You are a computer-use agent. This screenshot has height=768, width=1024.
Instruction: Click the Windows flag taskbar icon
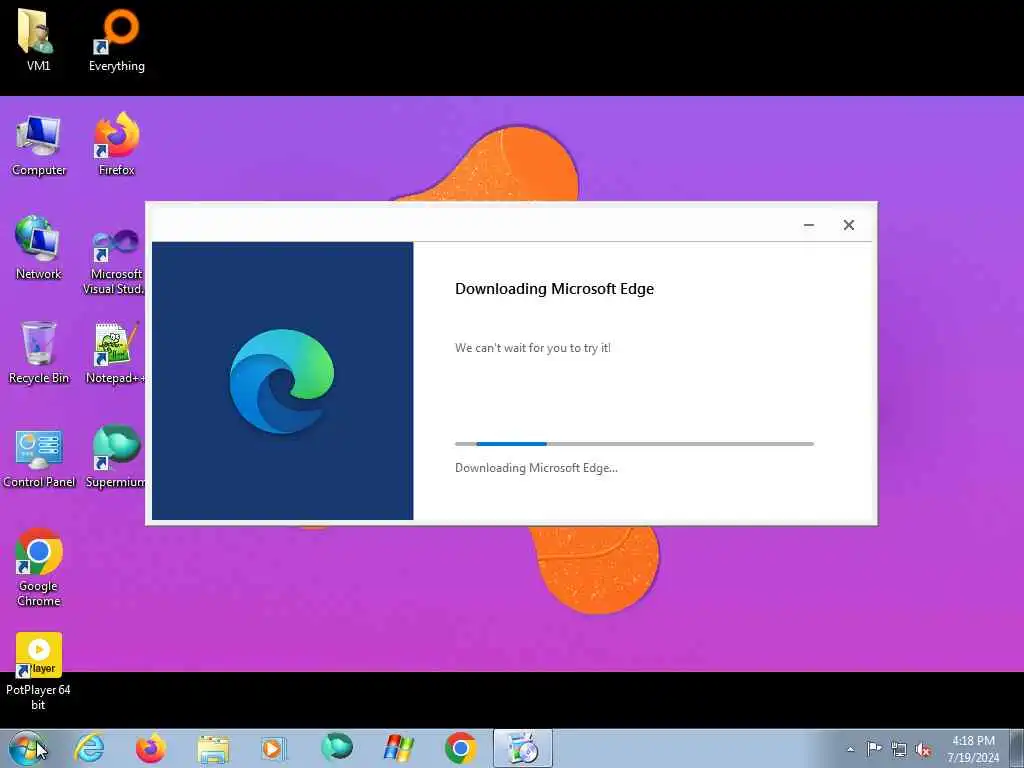(398, 748)
